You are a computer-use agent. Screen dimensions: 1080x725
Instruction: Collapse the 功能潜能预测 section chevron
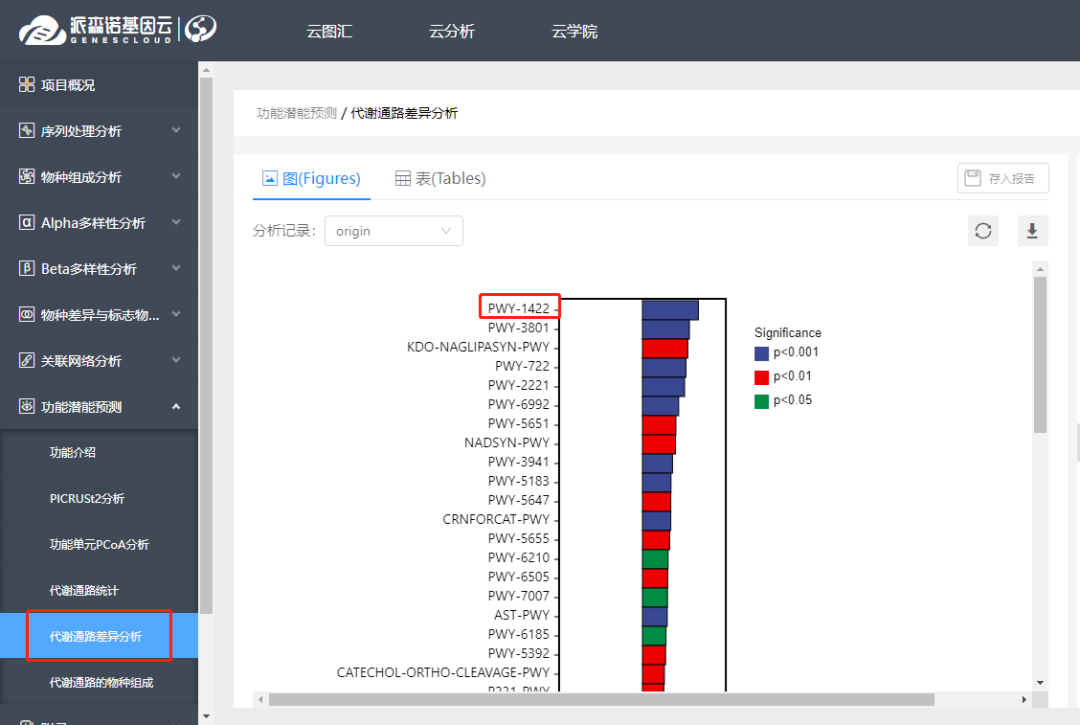tap(176, 407)
